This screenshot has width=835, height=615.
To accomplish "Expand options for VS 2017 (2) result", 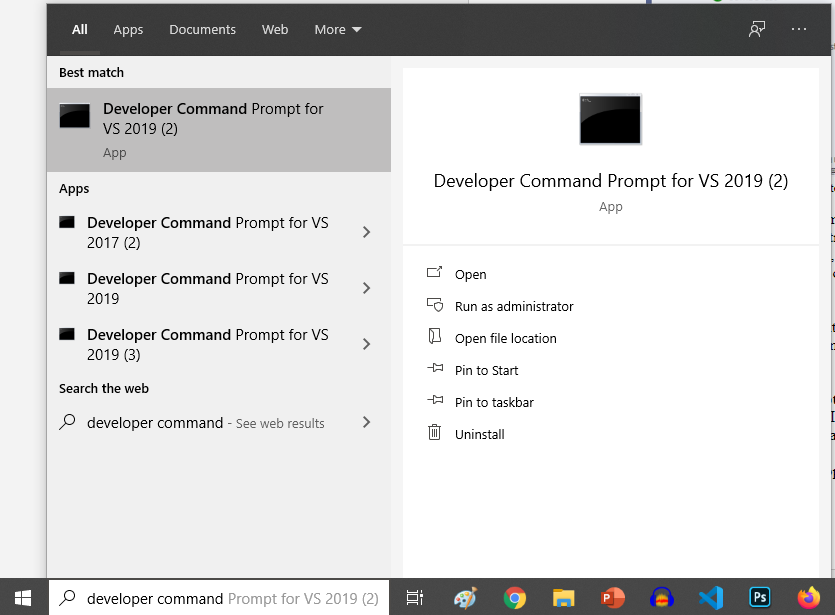I will point(366,232).
